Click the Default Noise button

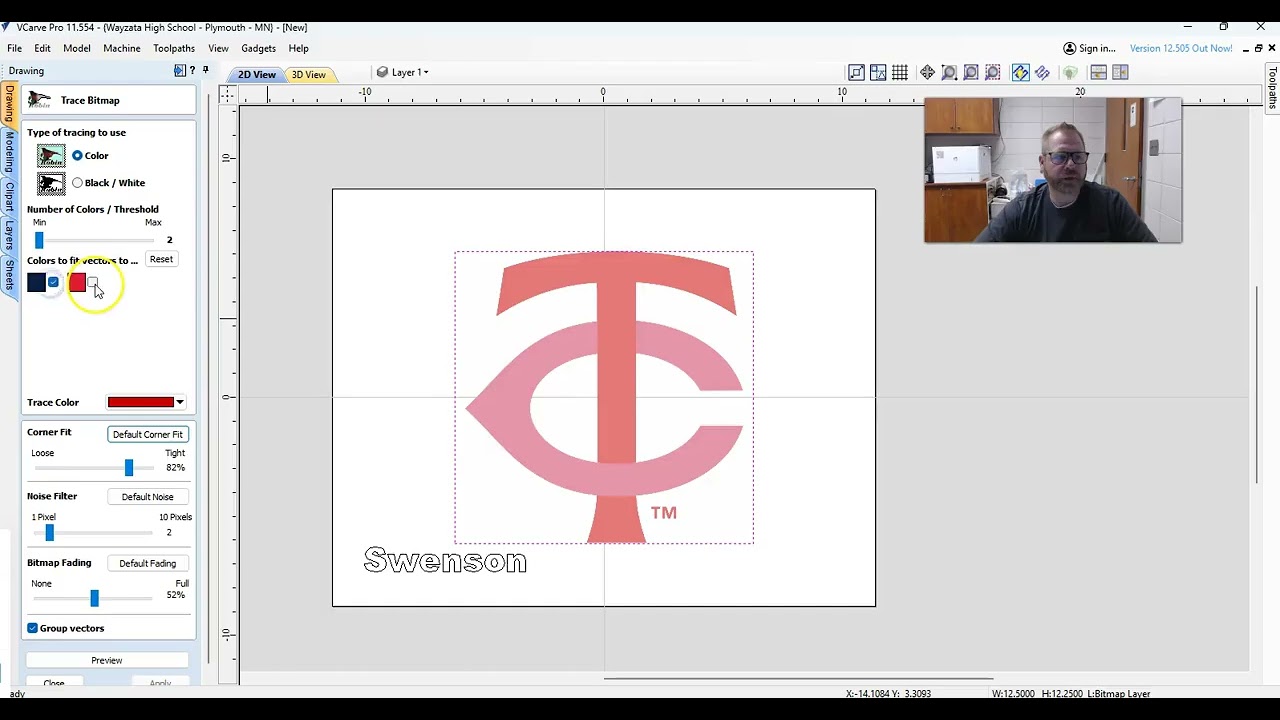[x=147, y=497]
